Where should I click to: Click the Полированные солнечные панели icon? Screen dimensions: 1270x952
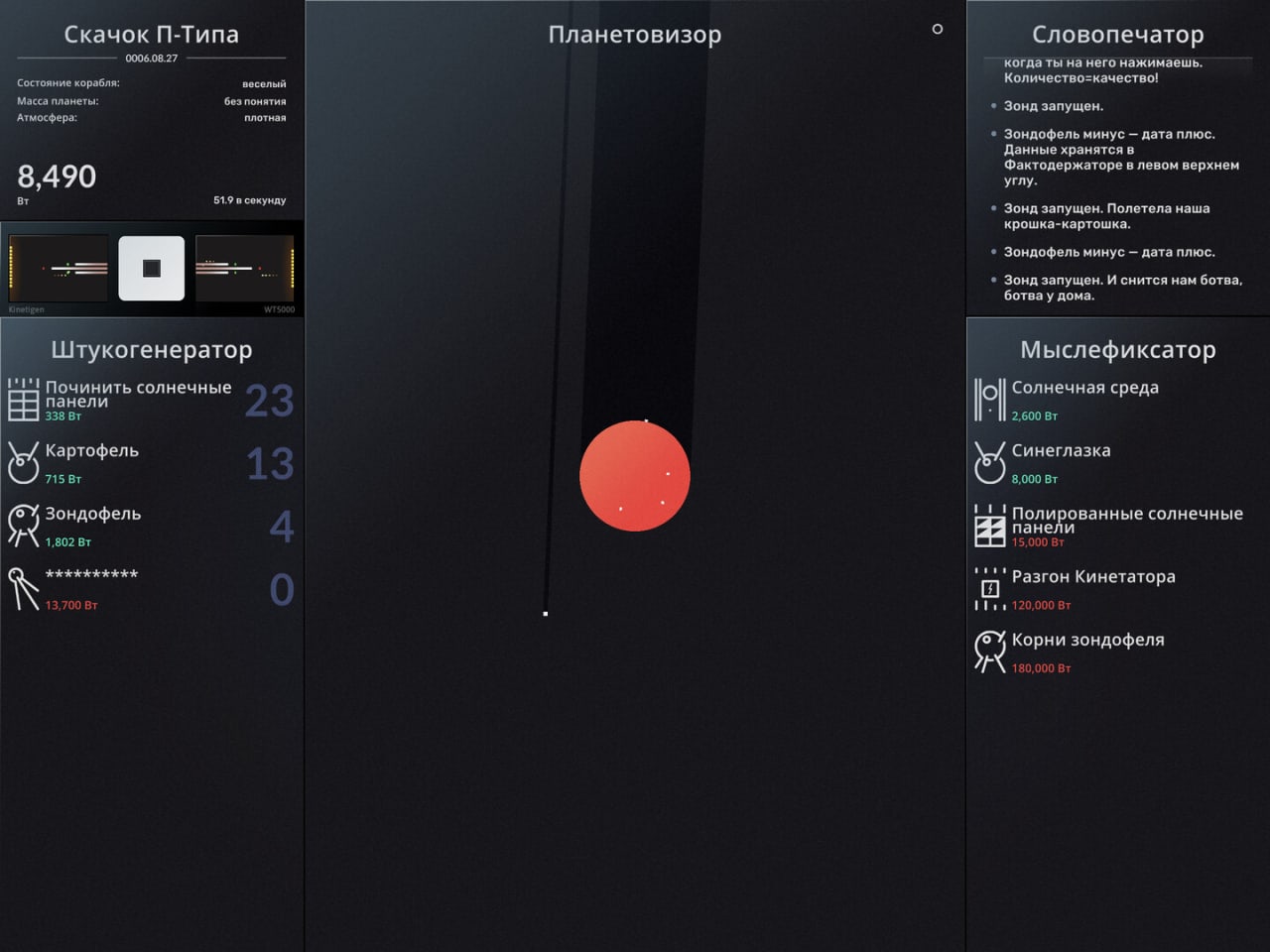(989, 526)
